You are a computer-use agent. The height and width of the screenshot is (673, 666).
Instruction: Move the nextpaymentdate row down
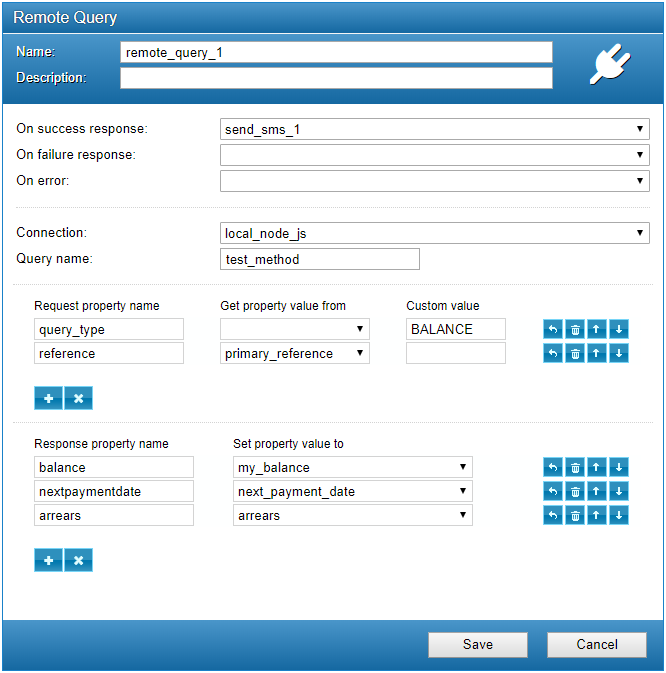(619, 491)
